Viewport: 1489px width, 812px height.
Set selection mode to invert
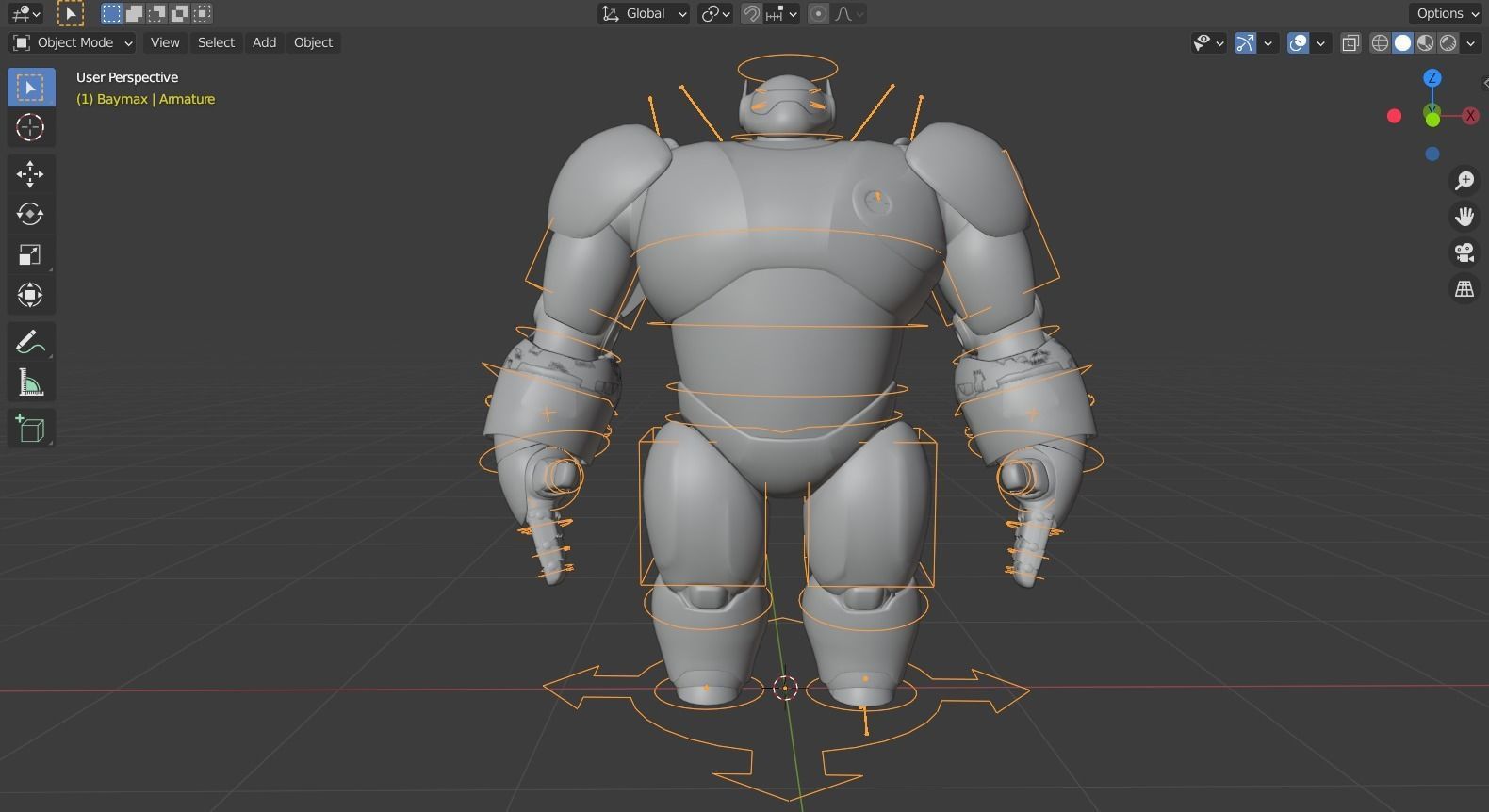(x=179, y=13)
